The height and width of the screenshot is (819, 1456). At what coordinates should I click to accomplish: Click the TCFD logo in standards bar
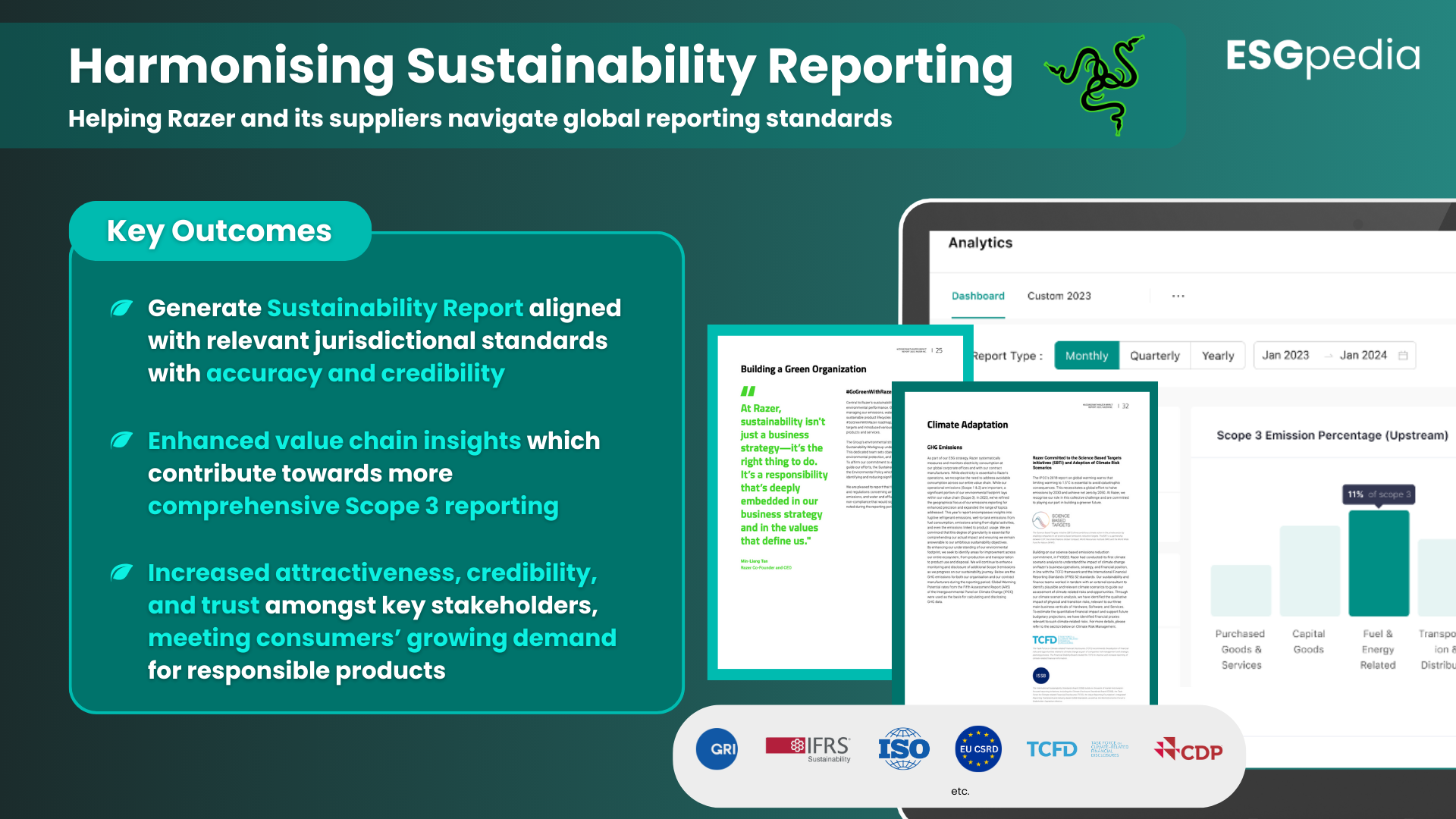click(x=1077, y=749)
